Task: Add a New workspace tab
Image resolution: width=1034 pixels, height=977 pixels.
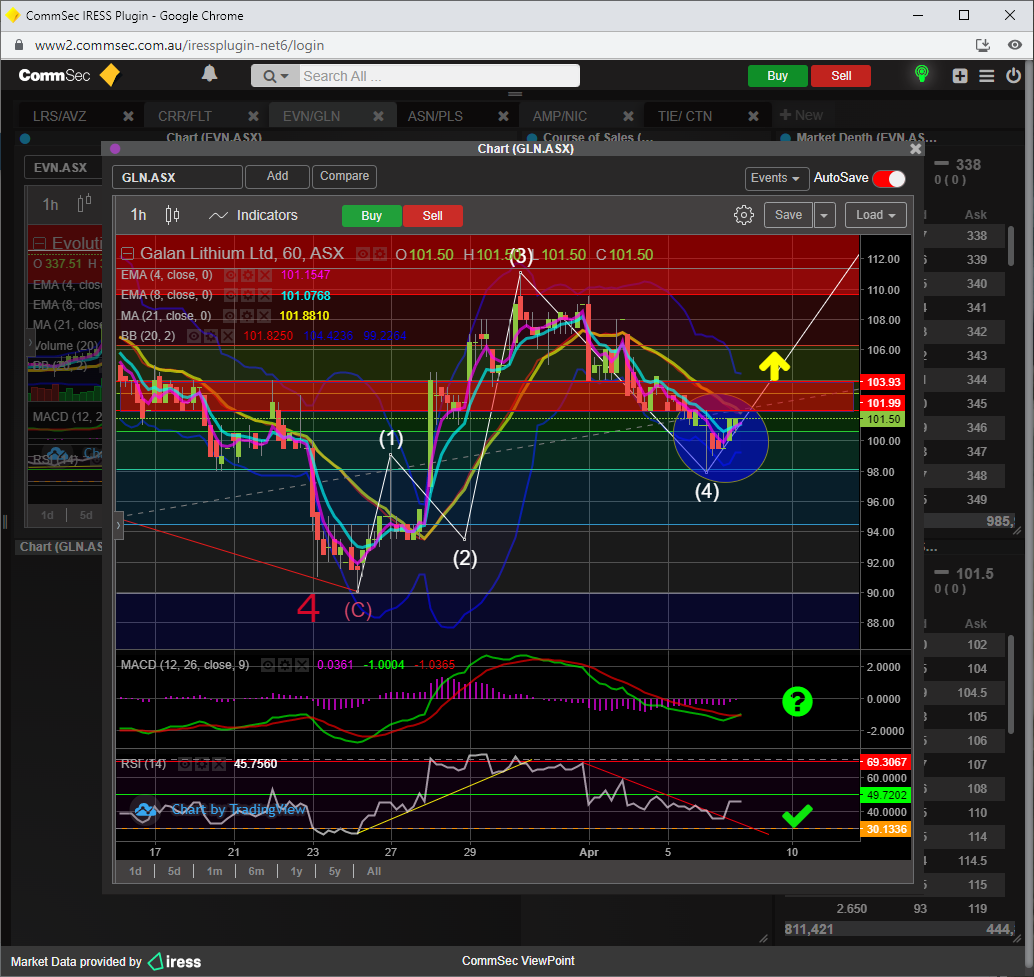Action: coord(801,115)
